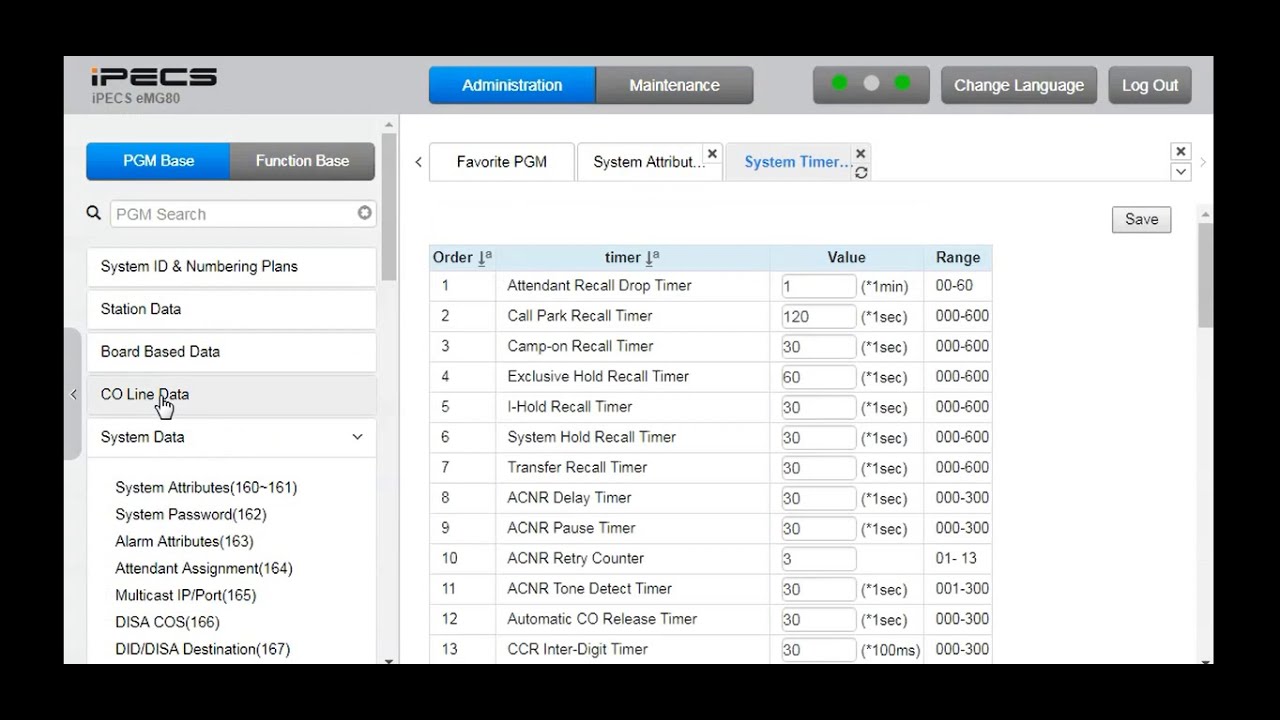Edit CCR Inter-Digit Timer value field
1280x720 pixels.
(x=818, y=650)
